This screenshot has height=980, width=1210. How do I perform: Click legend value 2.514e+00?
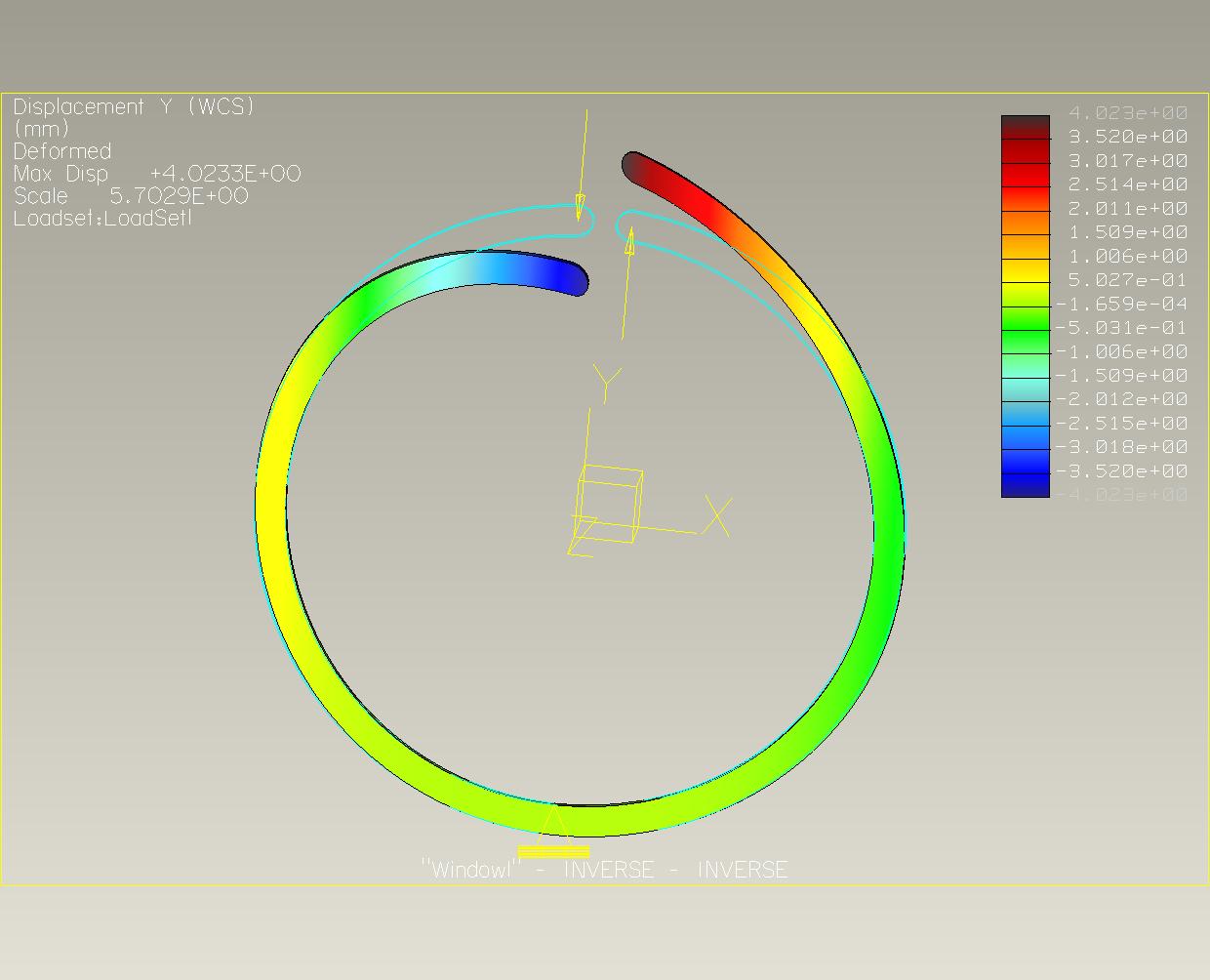1128,184
